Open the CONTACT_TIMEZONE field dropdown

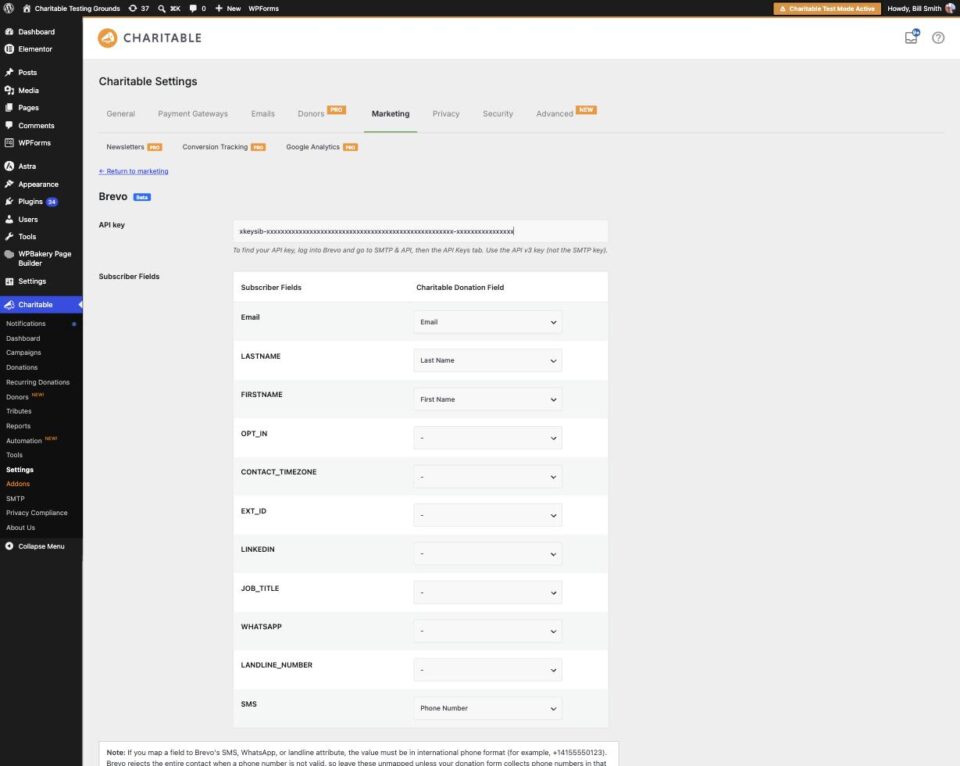click(x=487, y=477)
